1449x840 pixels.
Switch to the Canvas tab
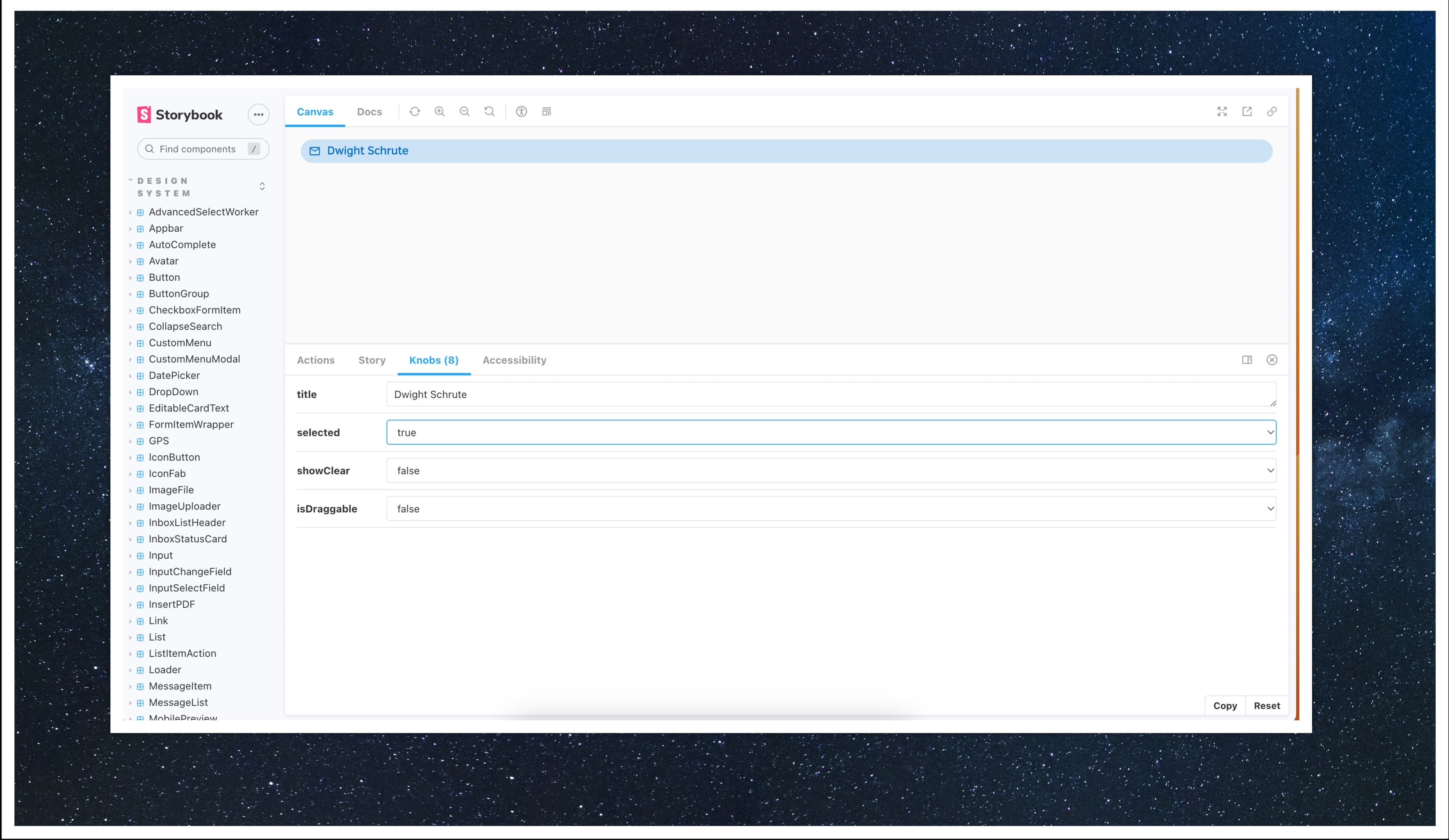(315, 112)
